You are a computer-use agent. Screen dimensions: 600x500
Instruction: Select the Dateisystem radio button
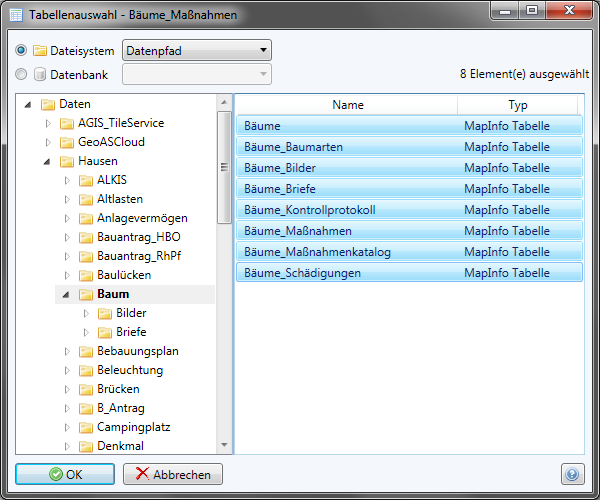[x=21, y=50]
